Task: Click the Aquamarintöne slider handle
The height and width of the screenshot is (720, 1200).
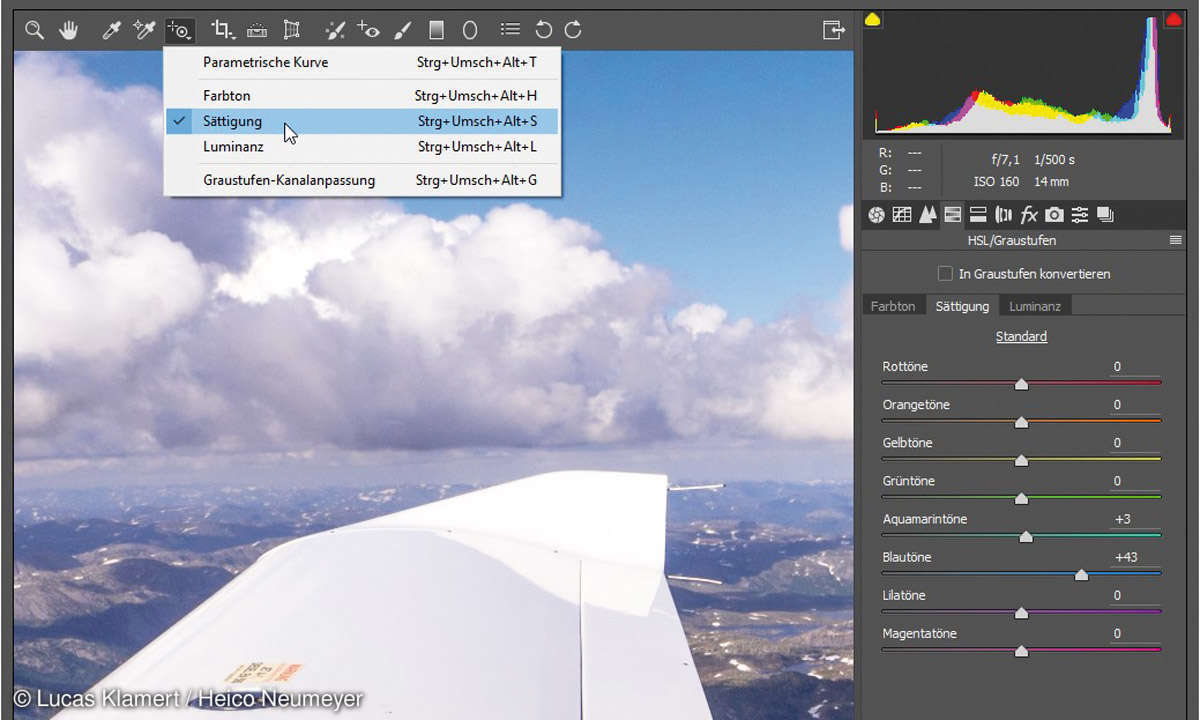Action: [1025, 536]
